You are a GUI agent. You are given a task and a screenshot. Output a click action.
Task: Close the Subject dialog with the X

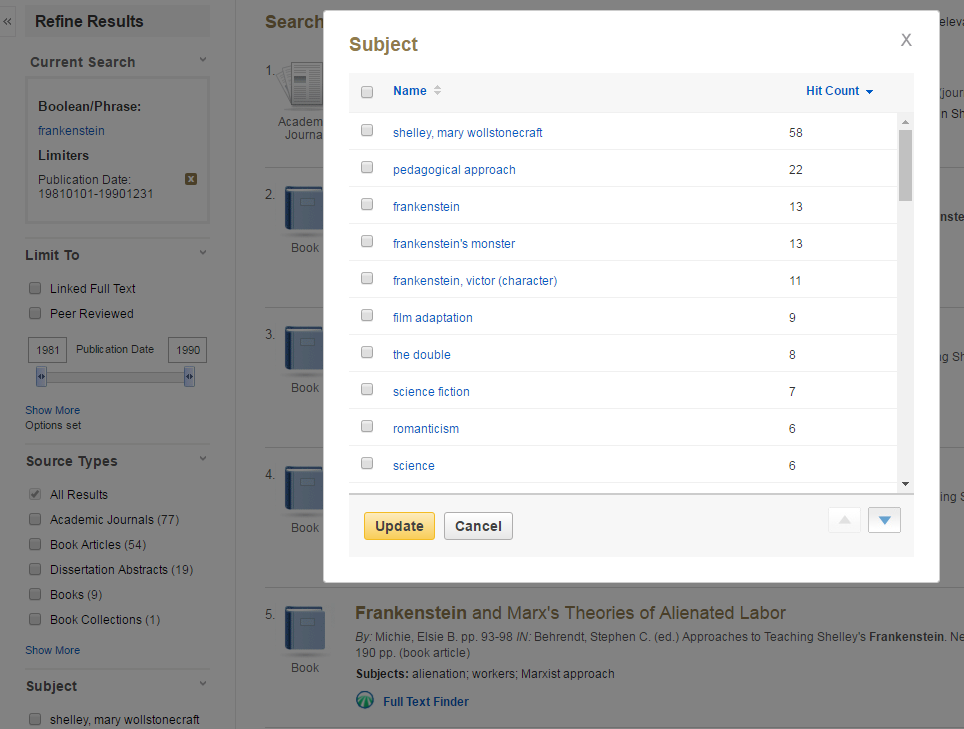pyautogui.click(x=906, y=40)
